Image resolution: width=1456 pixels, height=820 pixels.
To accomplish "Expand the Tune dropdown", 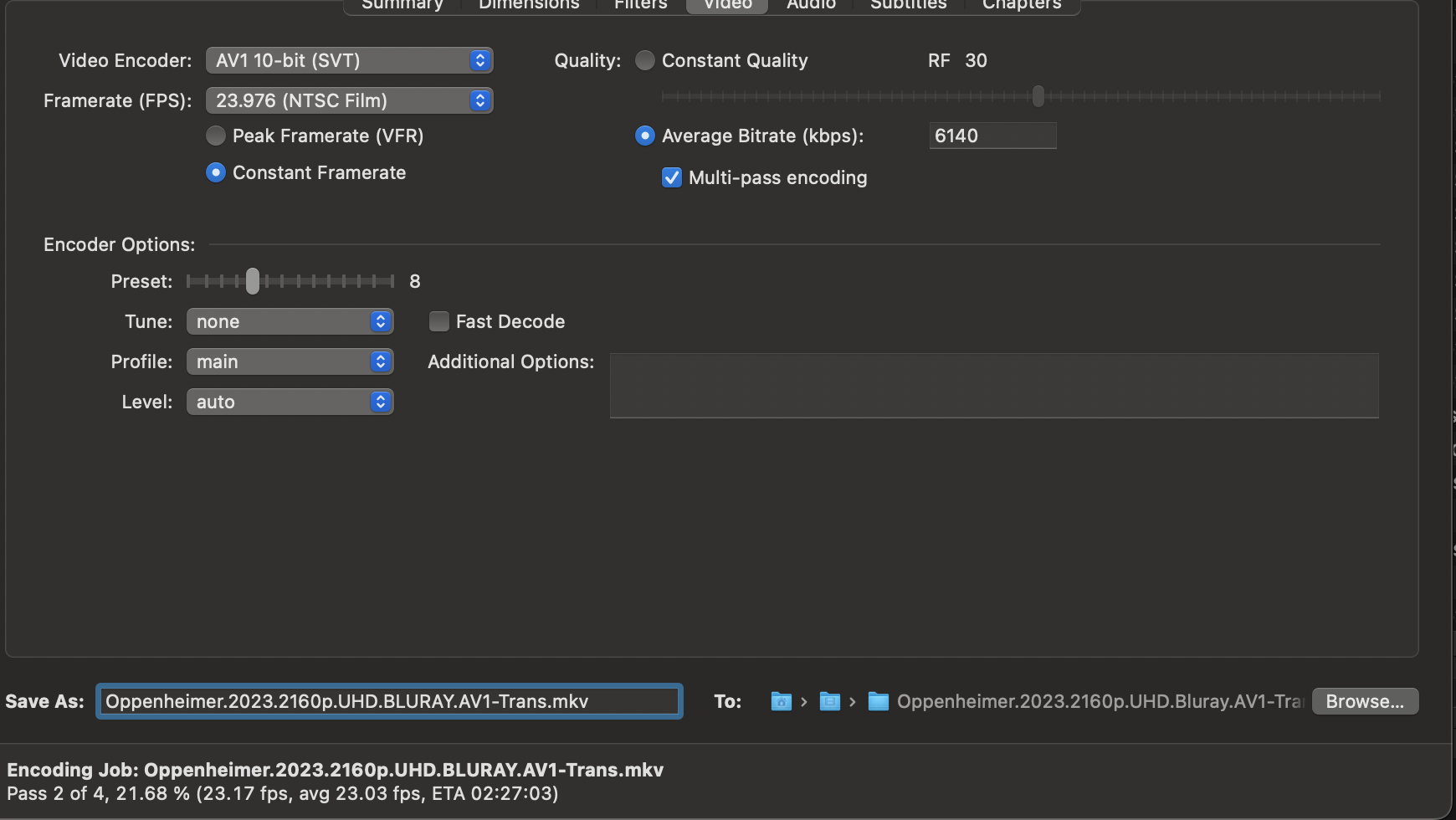I will (x=290, y=321).
